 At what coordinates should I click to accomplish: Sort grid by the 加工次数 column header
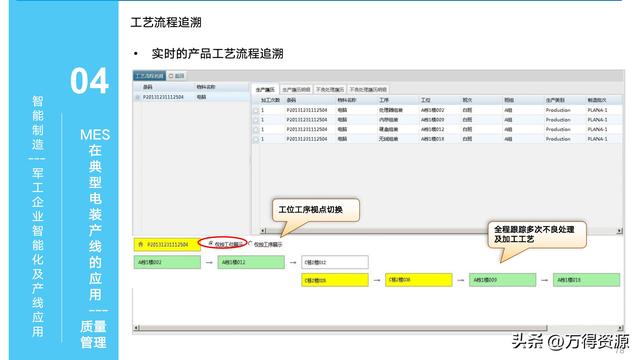tap(270, 100)
